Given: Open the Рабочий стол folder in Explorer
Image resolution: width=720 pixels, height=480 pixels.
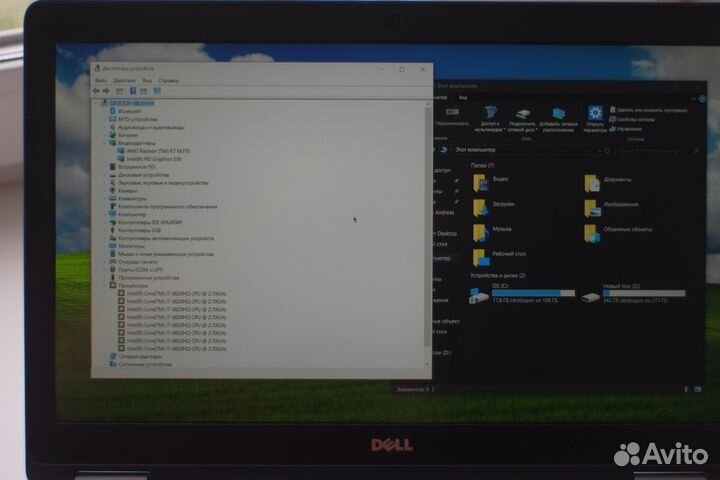Looking at the screenshot, I should click(x=500, y=256).
